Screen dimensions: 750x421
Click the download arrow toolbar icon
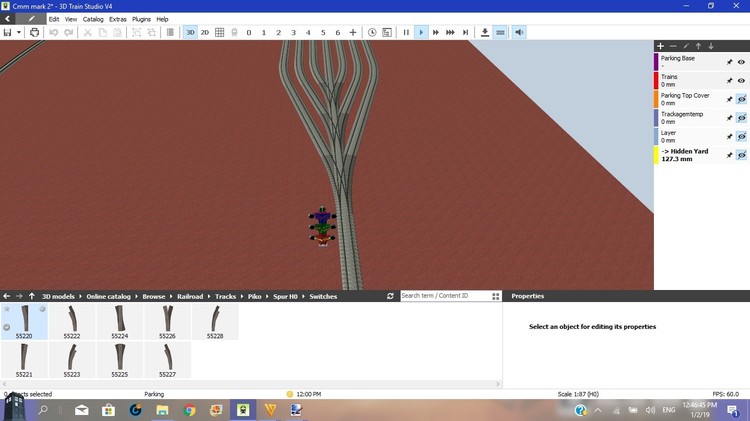485,33
